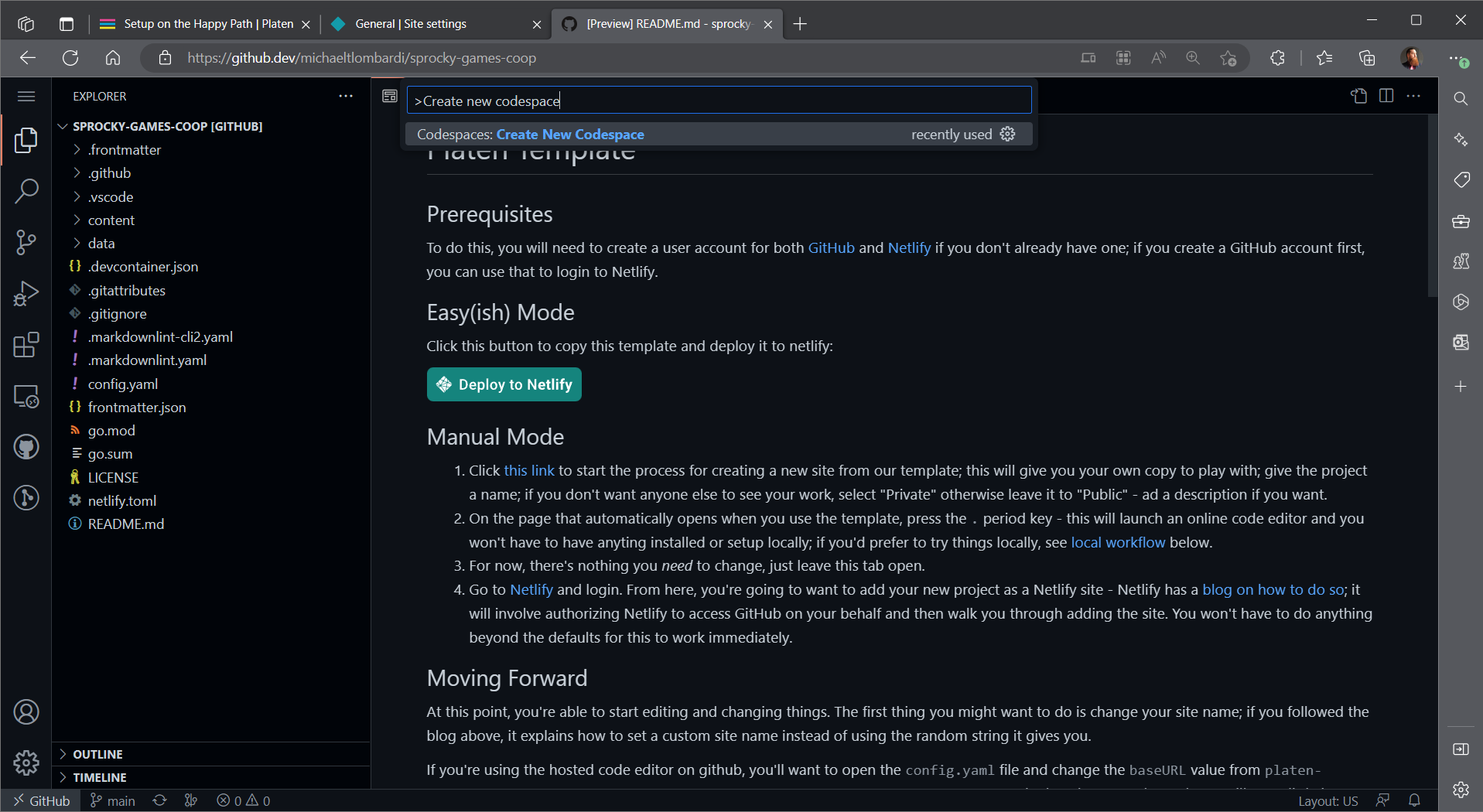1483x812 pixels.
Task: Select Codespaces: Create New Codespace command
Action: (569, 135)
